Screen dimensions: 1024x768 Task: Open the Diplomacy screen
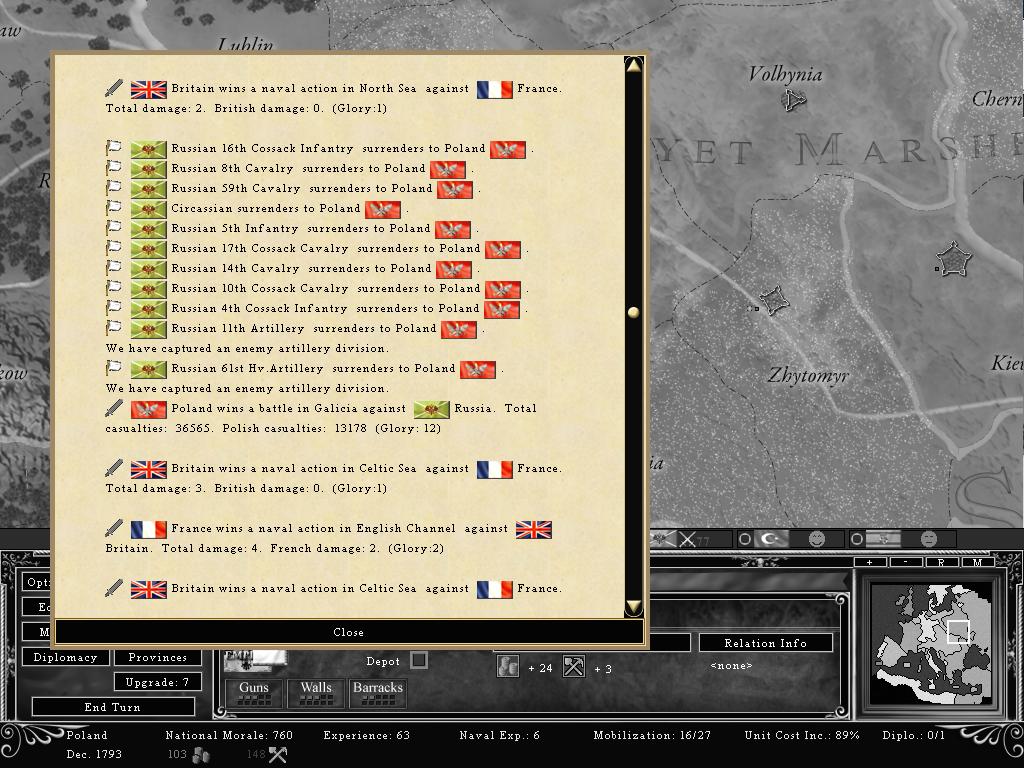pos(65,658)
